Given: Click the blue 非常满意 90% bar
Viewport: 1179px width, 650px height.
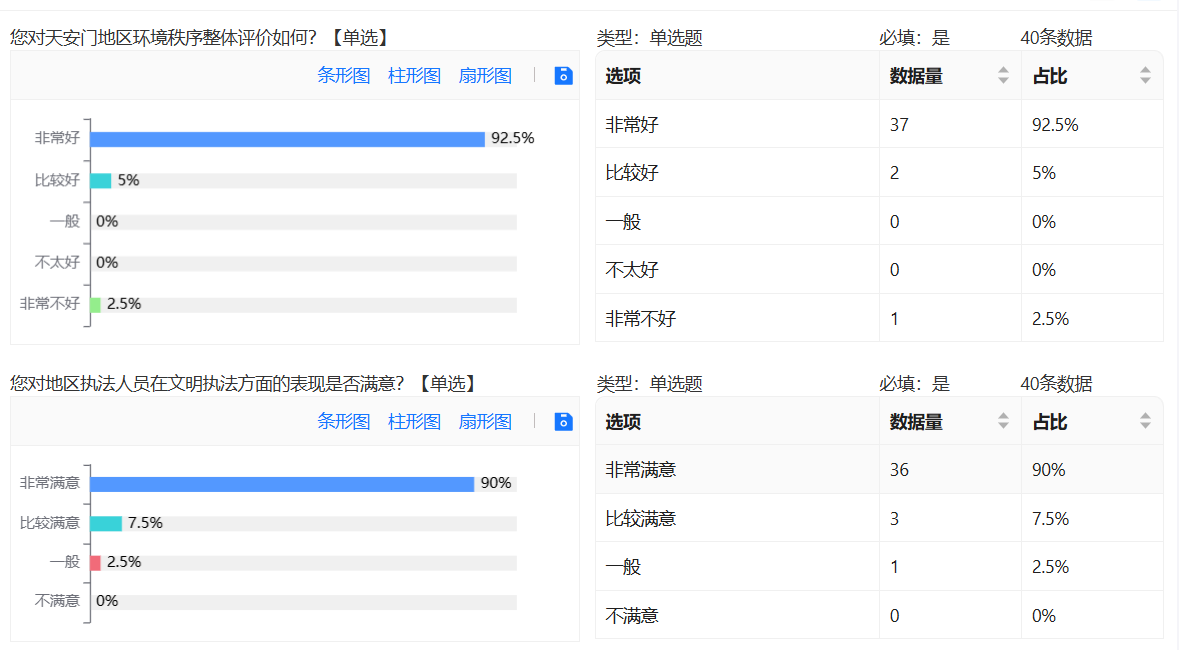Looking at the screenshot, I should [x=282, y=484].
